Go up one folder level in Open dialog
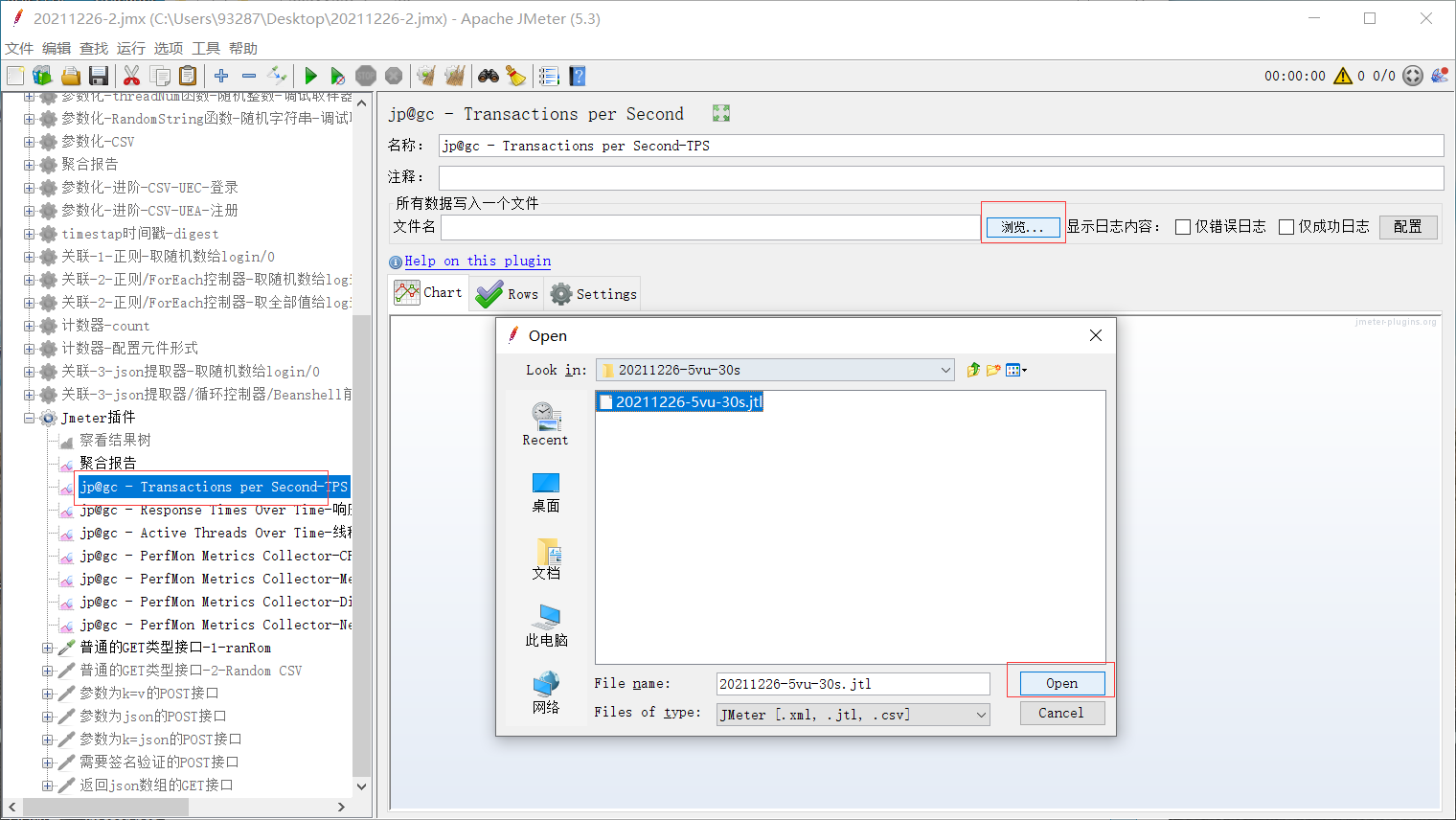 coord(973,370)
